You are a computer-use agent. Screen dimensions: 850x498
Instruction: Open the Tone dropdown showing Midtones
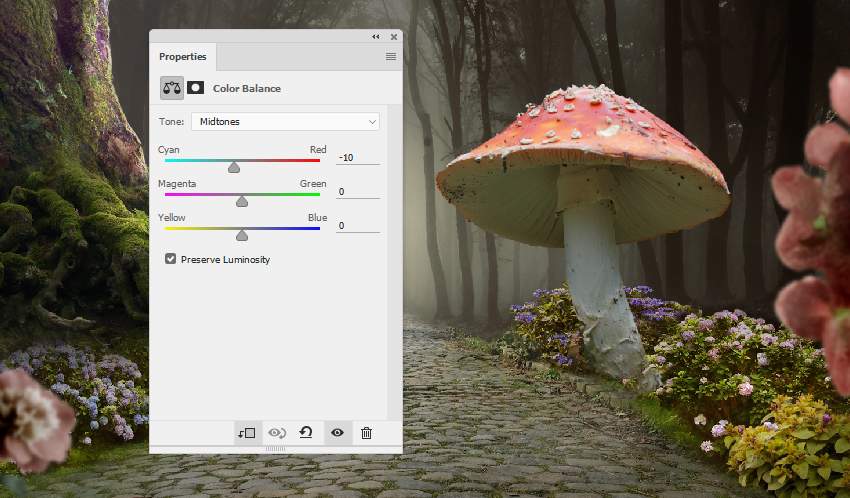coord(285,121)
